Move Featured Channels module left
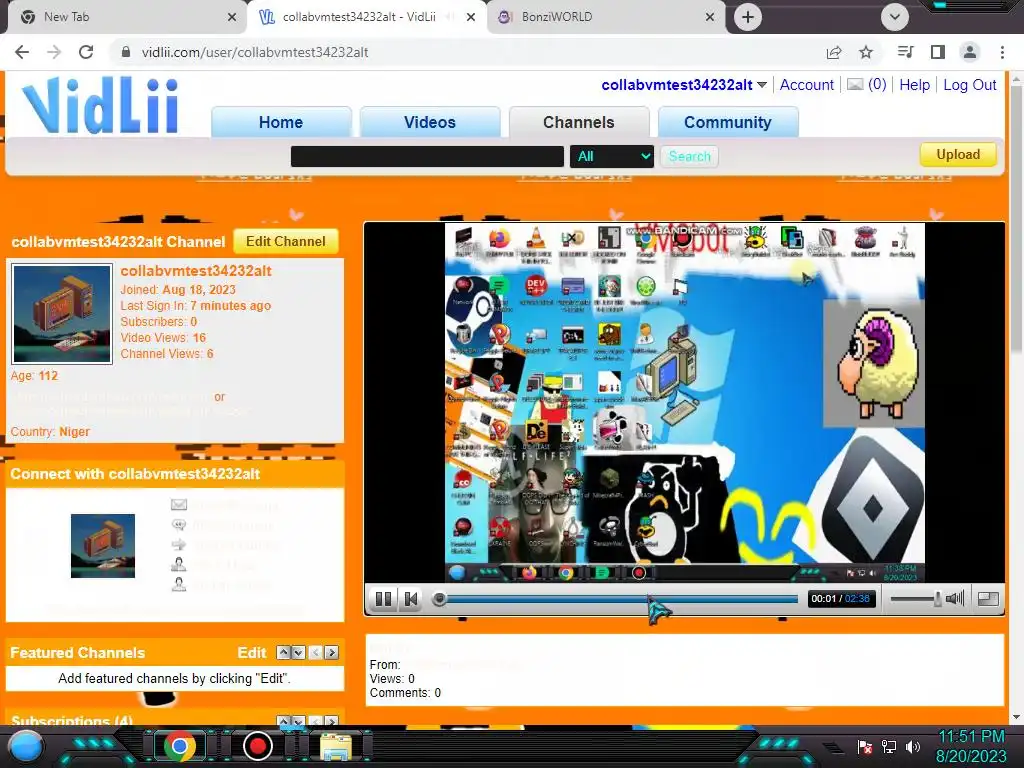This screenshot has height=768, width=1024. pos(315,652)
